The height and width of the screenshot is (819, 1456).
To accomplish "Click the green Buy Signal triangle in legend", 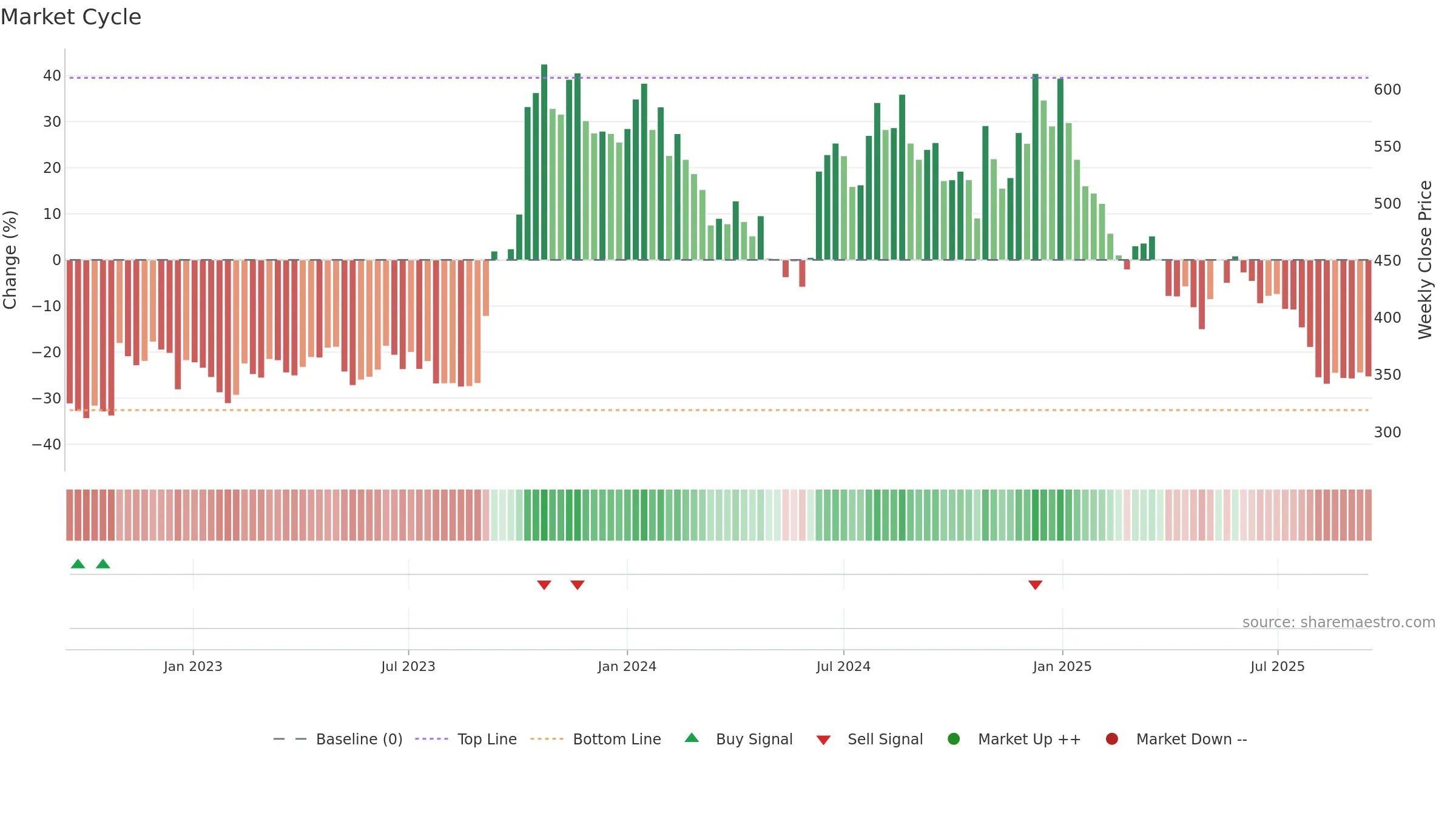I will coord(692,738).
